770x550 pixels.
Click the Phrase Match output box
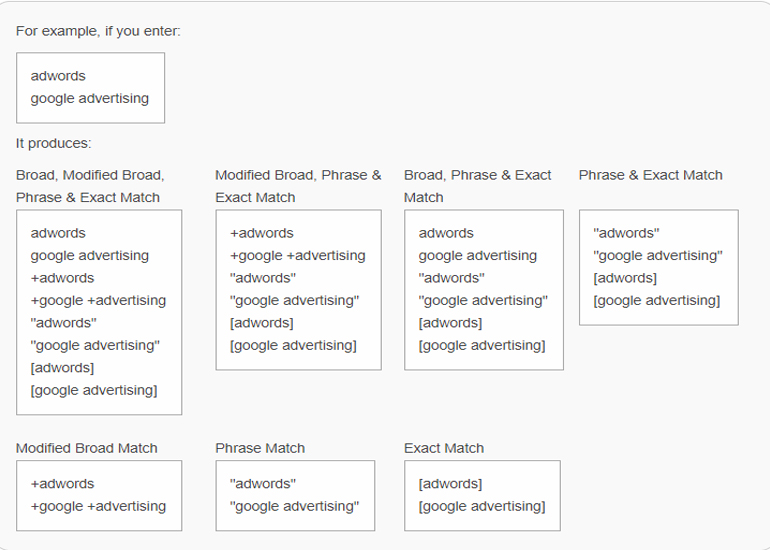pyautogui.click(x=295, y=495)
